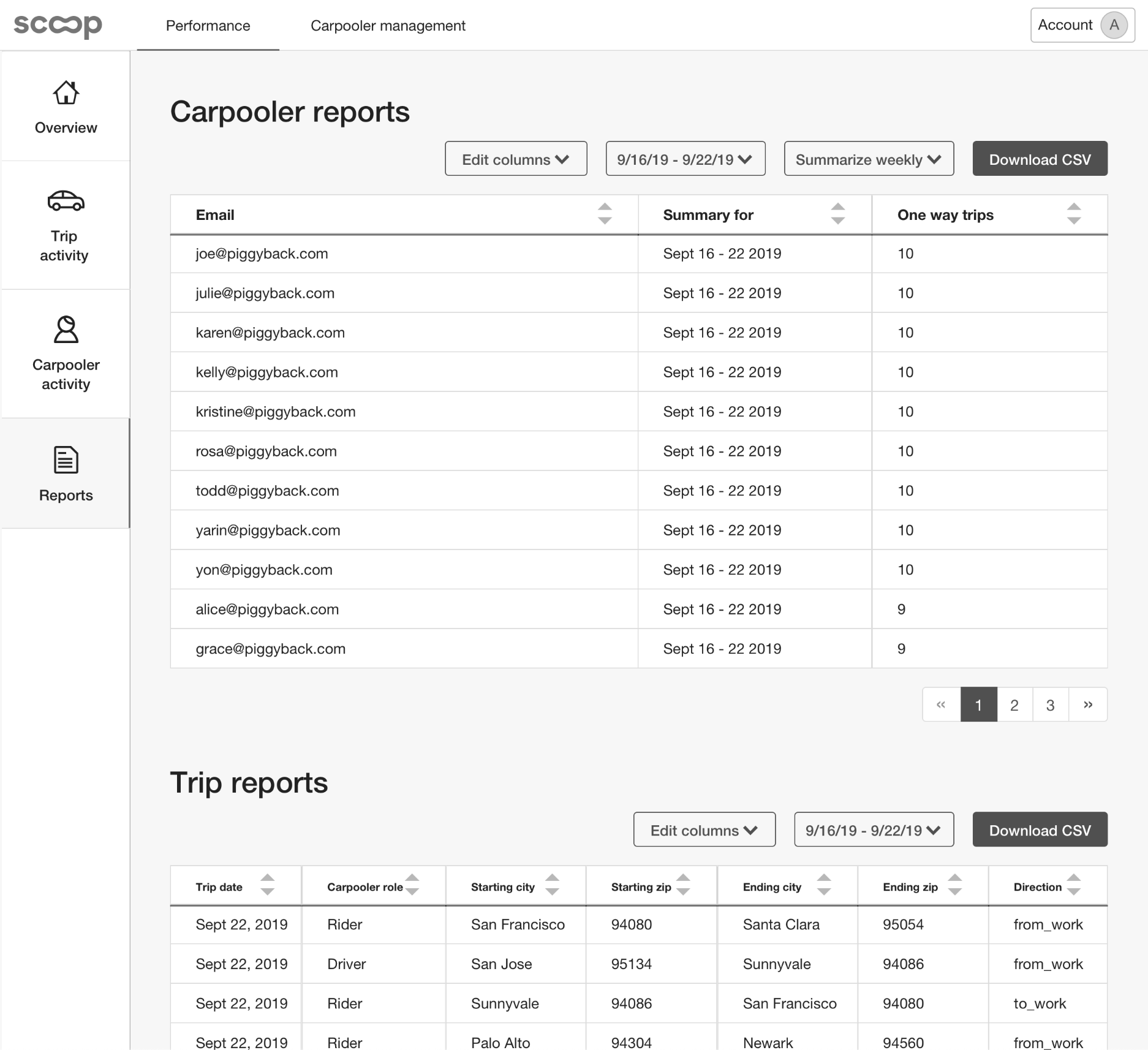Screen dimensions: 1148x1050
Task: Select the Performance tab
Action: (207, 26)
